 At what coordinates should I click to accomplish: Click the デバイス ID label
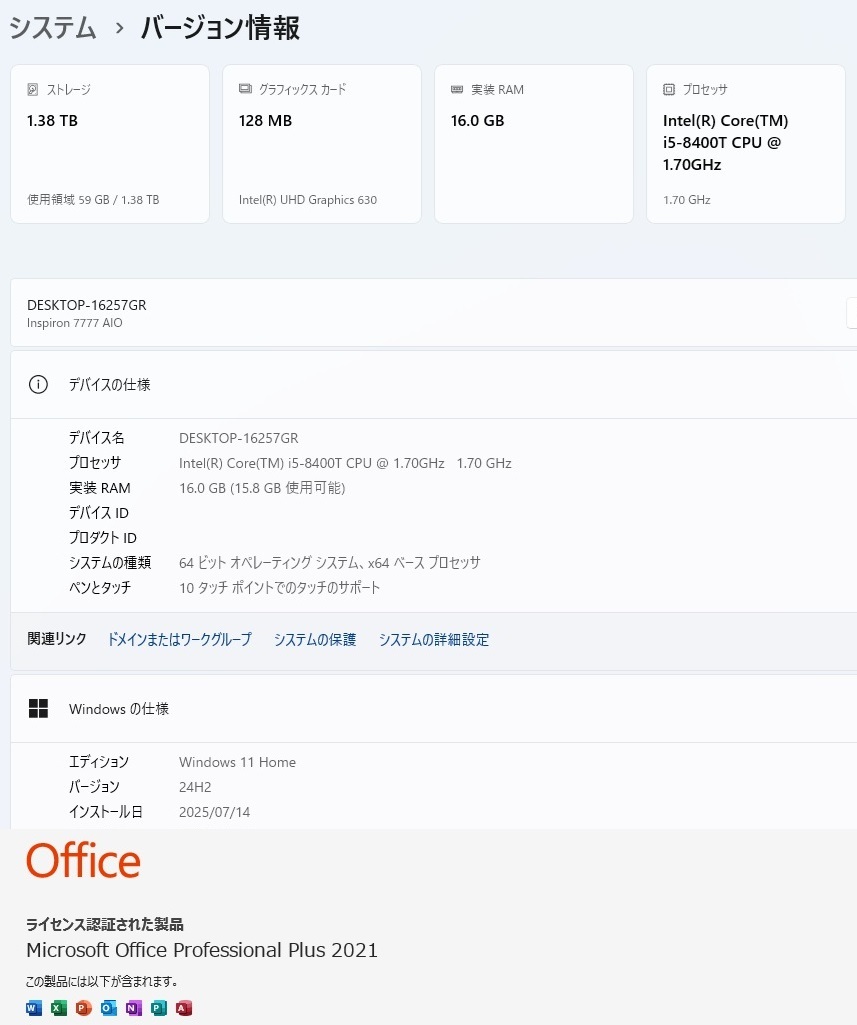click(x=99, y=512)
